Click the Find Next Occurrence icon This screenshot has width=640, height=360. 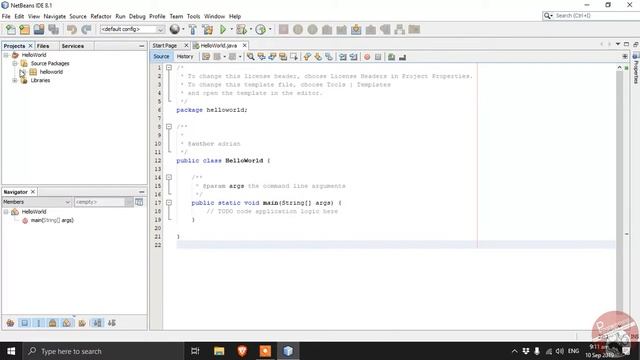coord(272,57)
